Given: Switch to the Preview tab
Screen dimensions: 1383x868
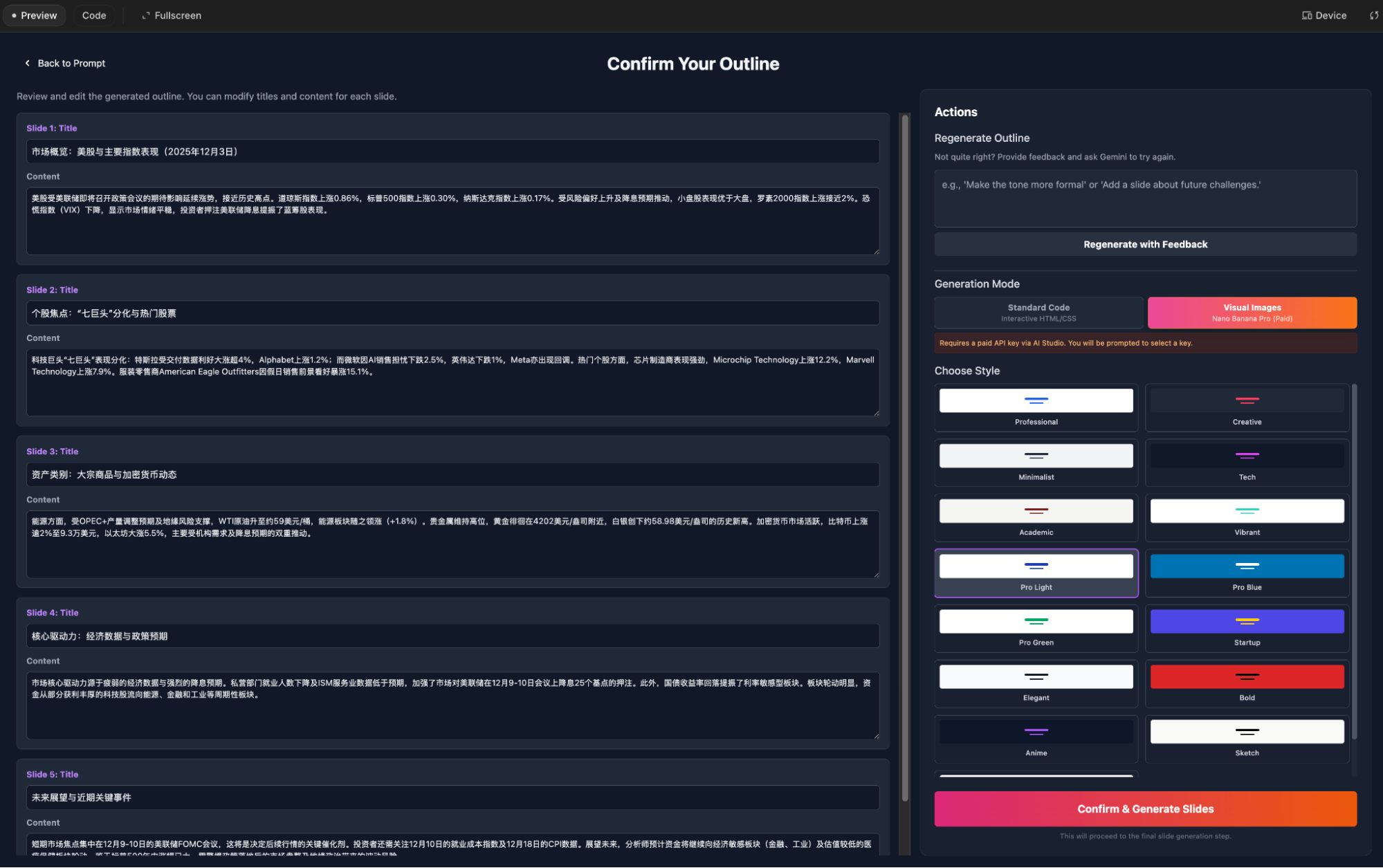Looking at the screenshot, I should pos(34,15).
